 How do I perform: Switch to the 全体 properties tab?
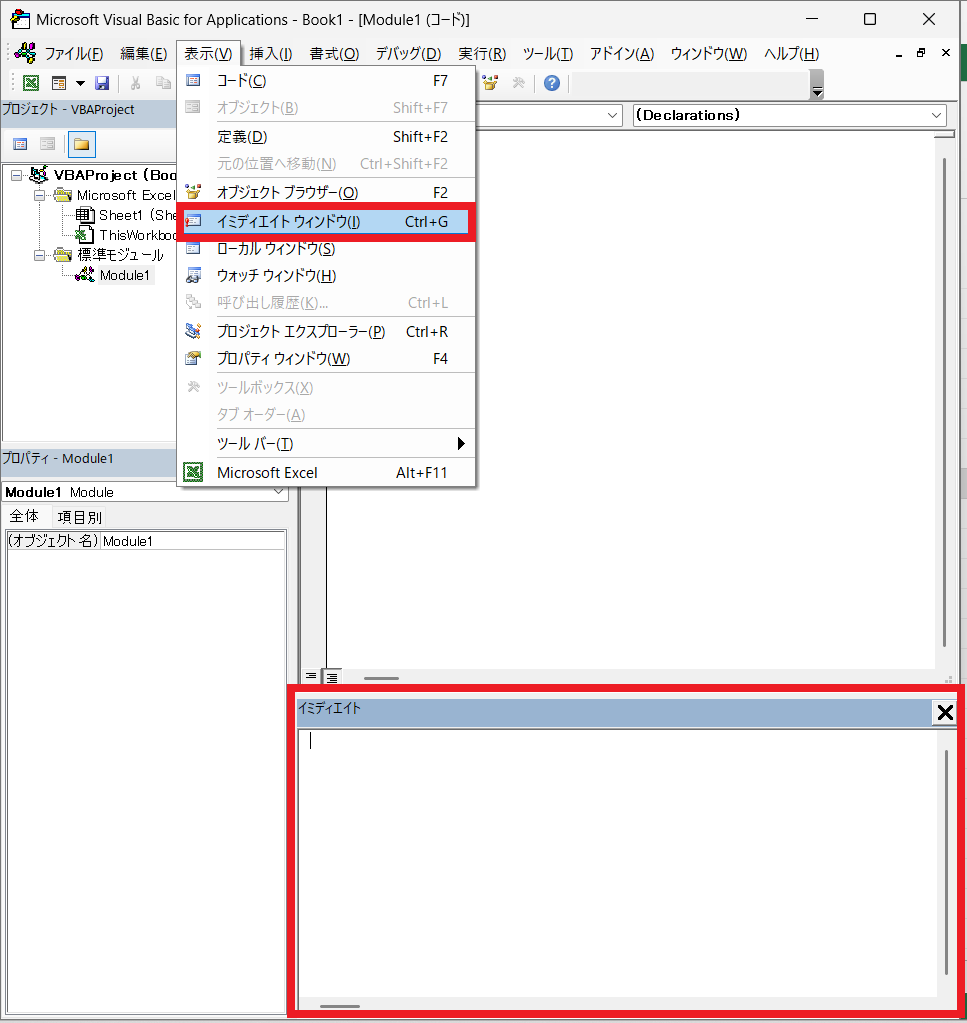tap(24, 517)
